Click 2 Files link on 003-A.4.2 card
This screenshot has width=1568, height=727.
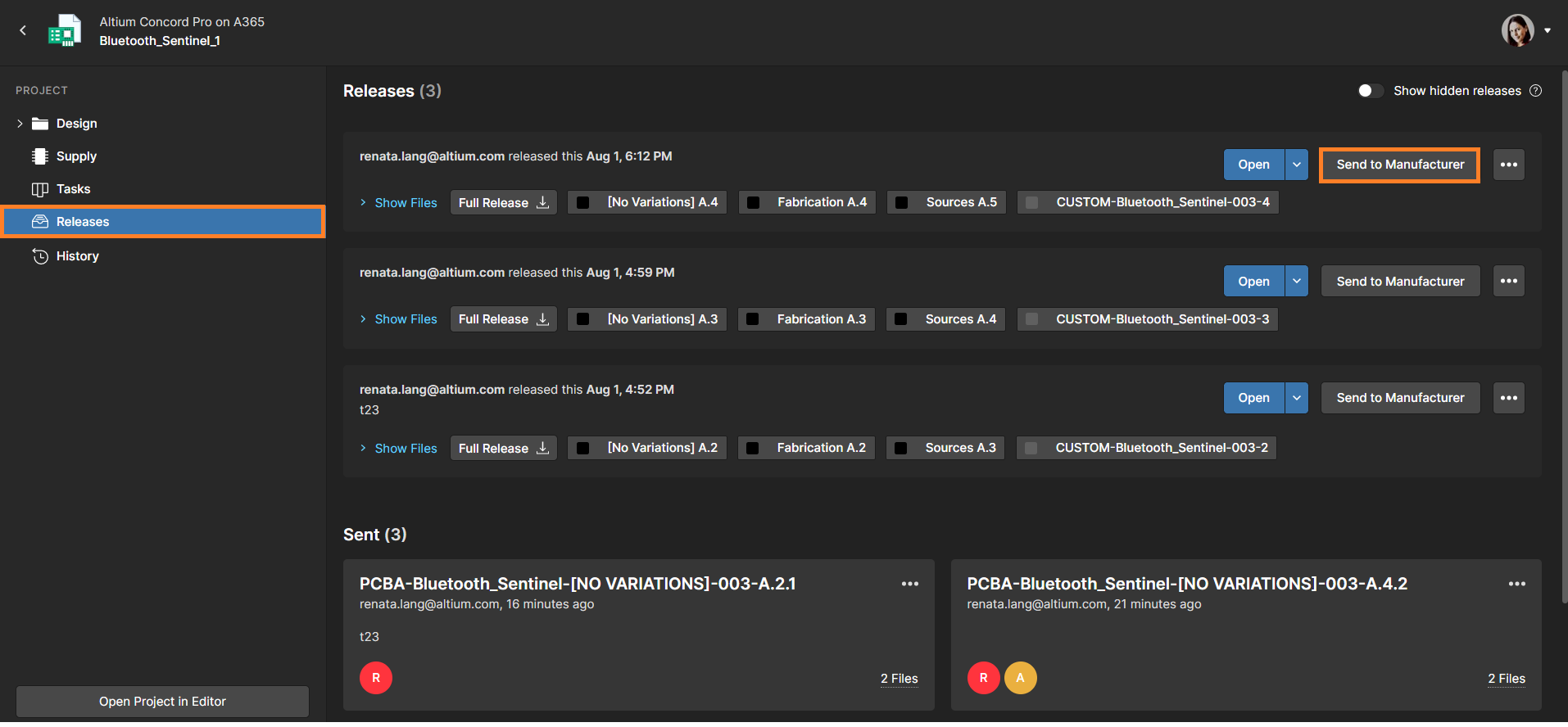(1507, 679)
